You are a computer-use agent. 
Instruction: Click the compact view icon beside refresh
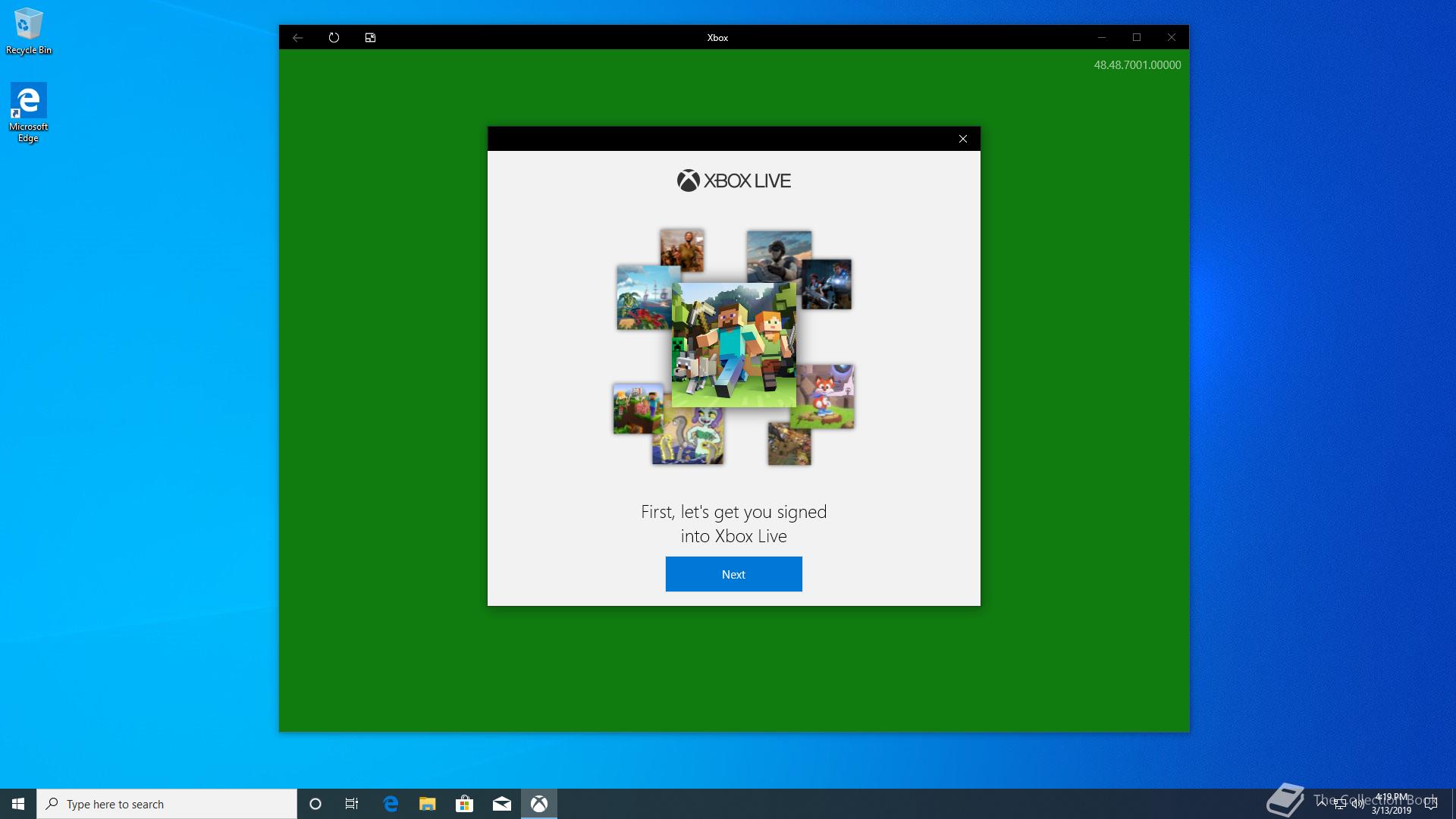tap(370, 37)
